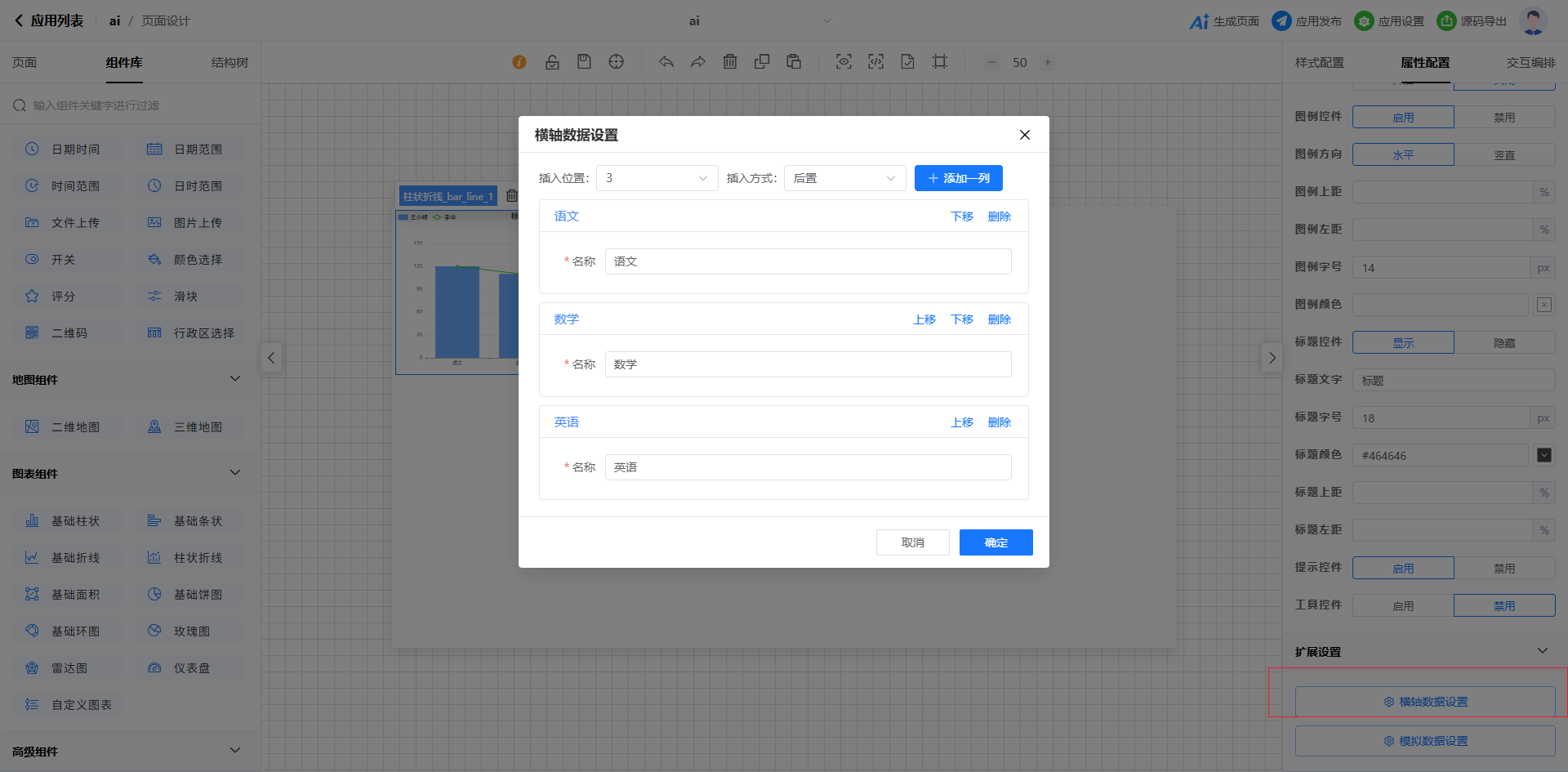The width and height of the screenshot is (1568, 772).
Task: Click the trash delete icon in toolbar
Action: [730, 62]
